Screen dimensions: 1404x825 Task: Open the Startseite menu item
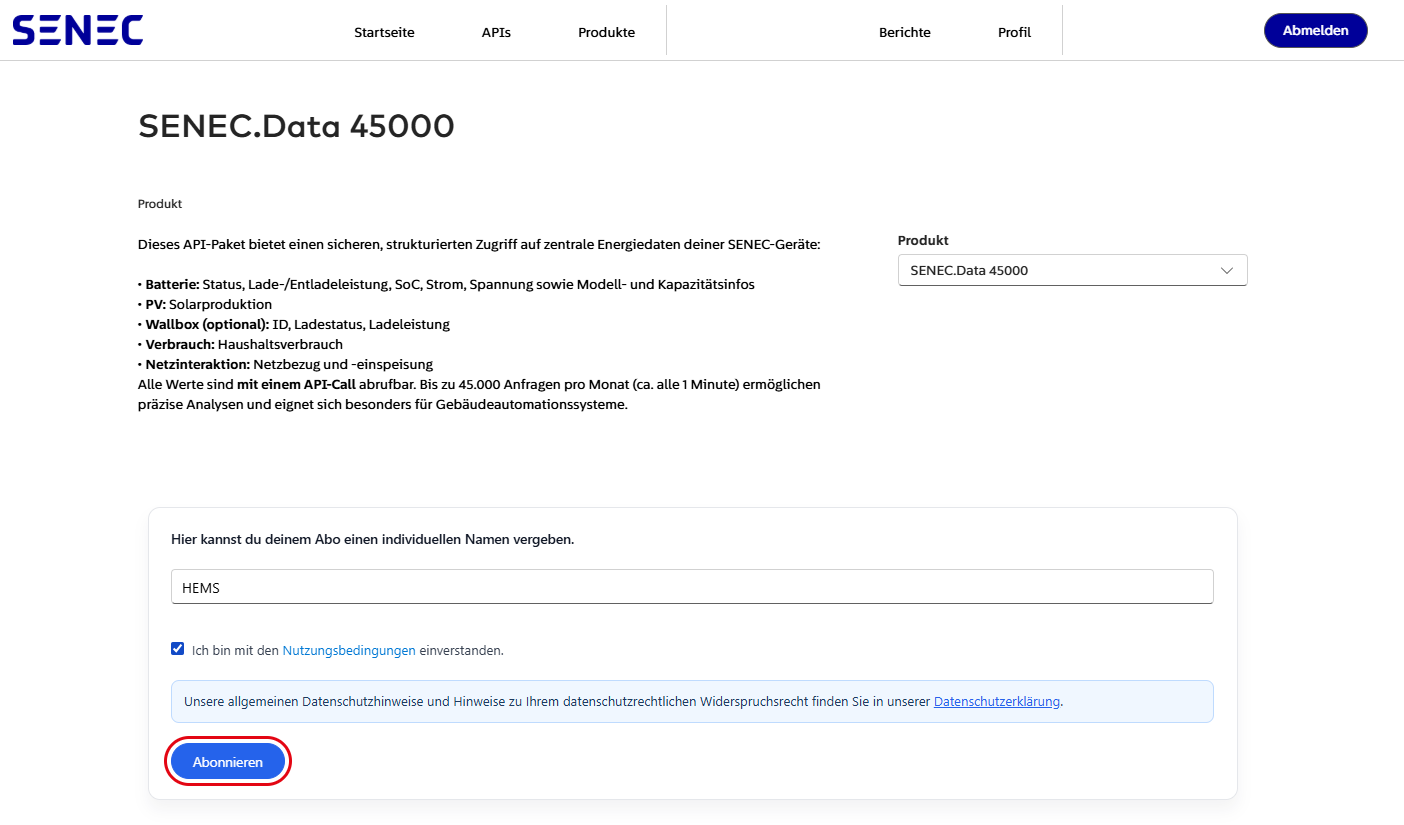tap(384, 32)
